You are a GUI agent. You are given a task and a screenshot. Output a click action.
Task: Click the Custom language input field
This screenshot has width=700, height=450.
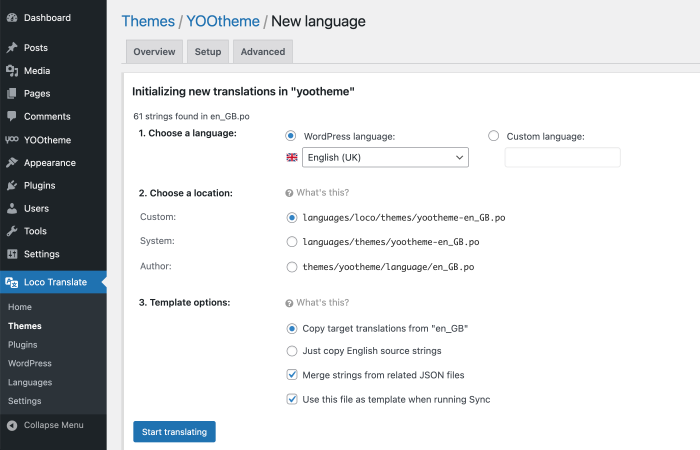point(562,158)
